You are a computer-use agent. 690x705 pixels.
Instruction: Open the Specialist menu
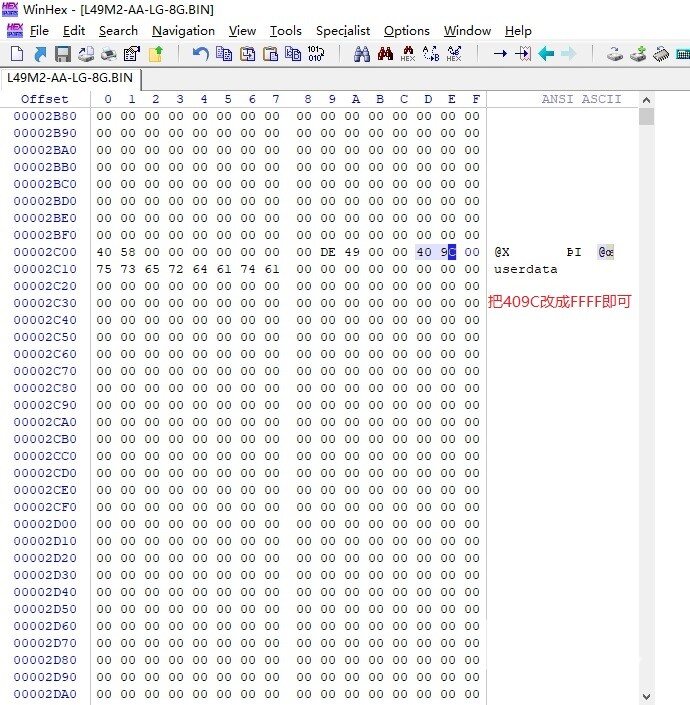tap(343, 31)
